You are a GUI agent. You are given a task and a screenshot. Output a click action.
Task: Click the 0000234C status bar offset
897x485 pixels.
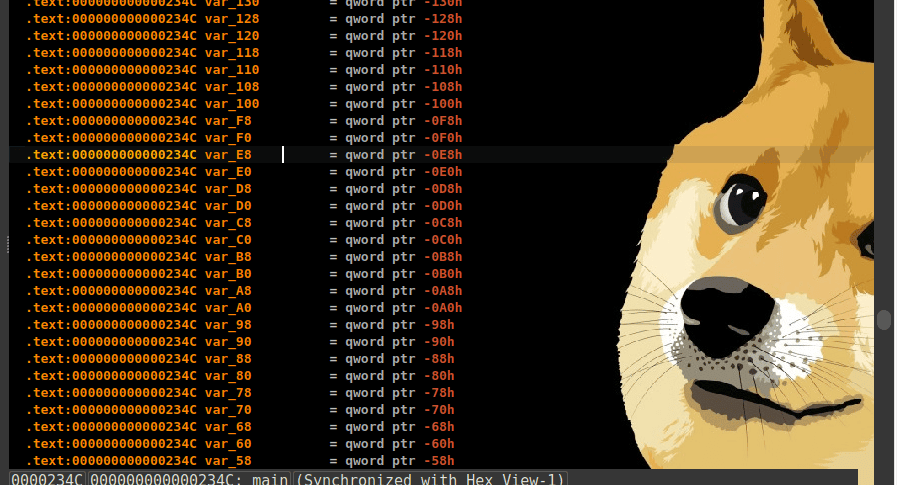coord(47,479)
